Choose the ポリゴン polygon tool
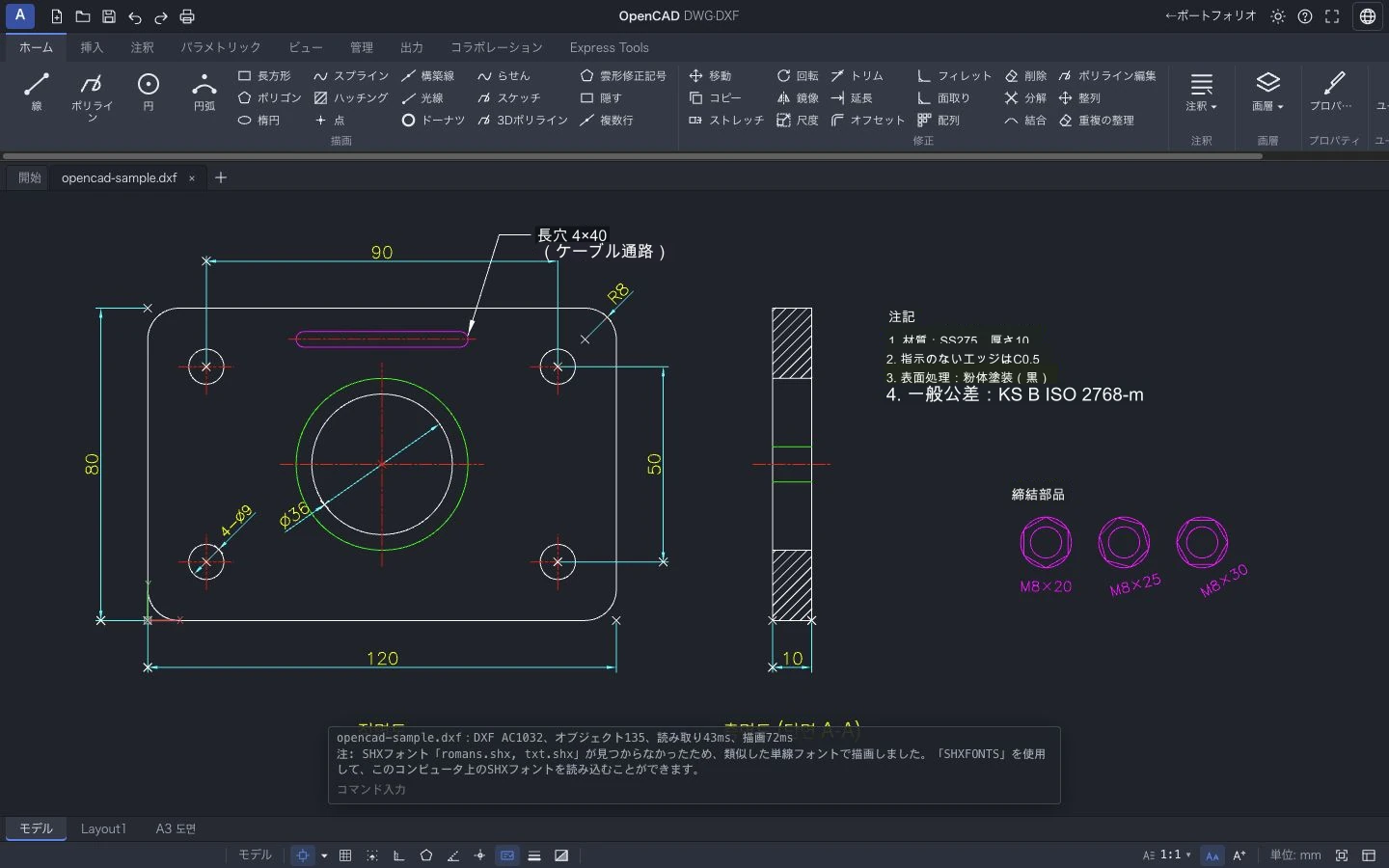The height and width of the screenshot is (868, 1389). [269, 97]
